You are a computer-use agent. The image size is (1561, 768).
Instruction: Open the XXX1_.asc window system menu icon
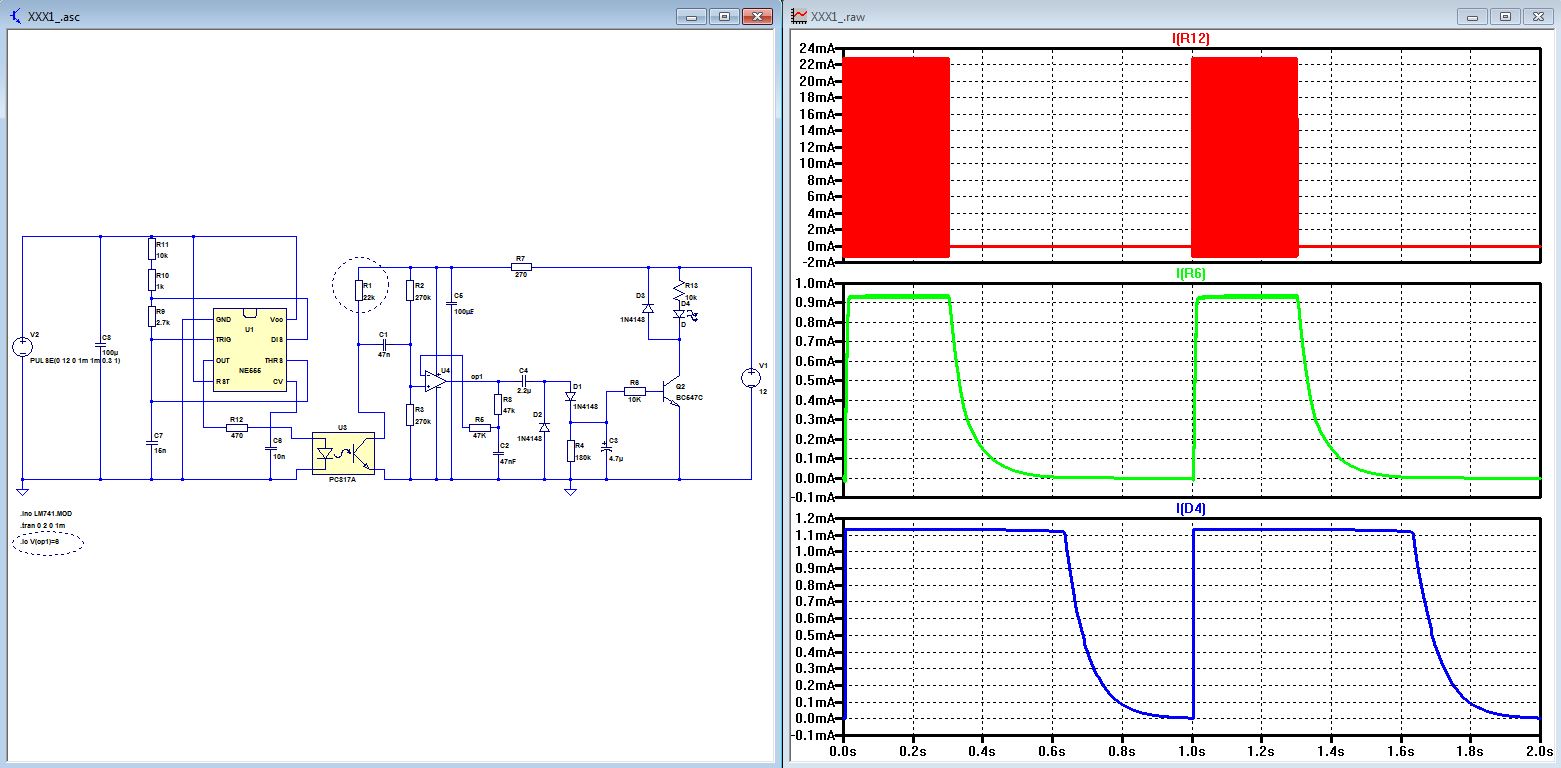click(15, 16)
